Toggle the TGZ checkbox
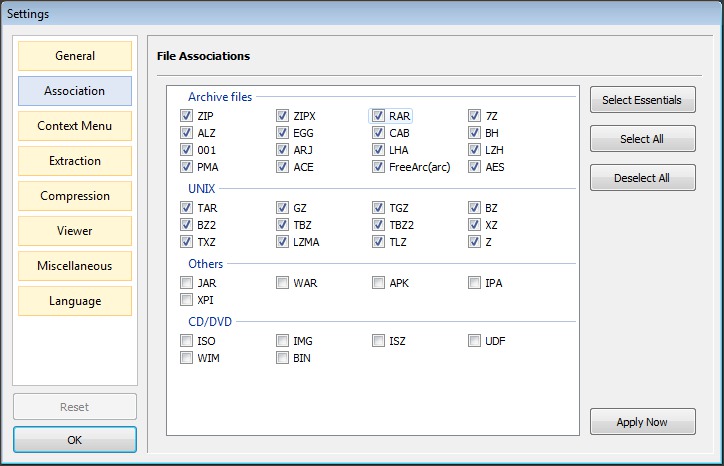The width and height of the screenshot is (724, 466). [x=379, y=208]
